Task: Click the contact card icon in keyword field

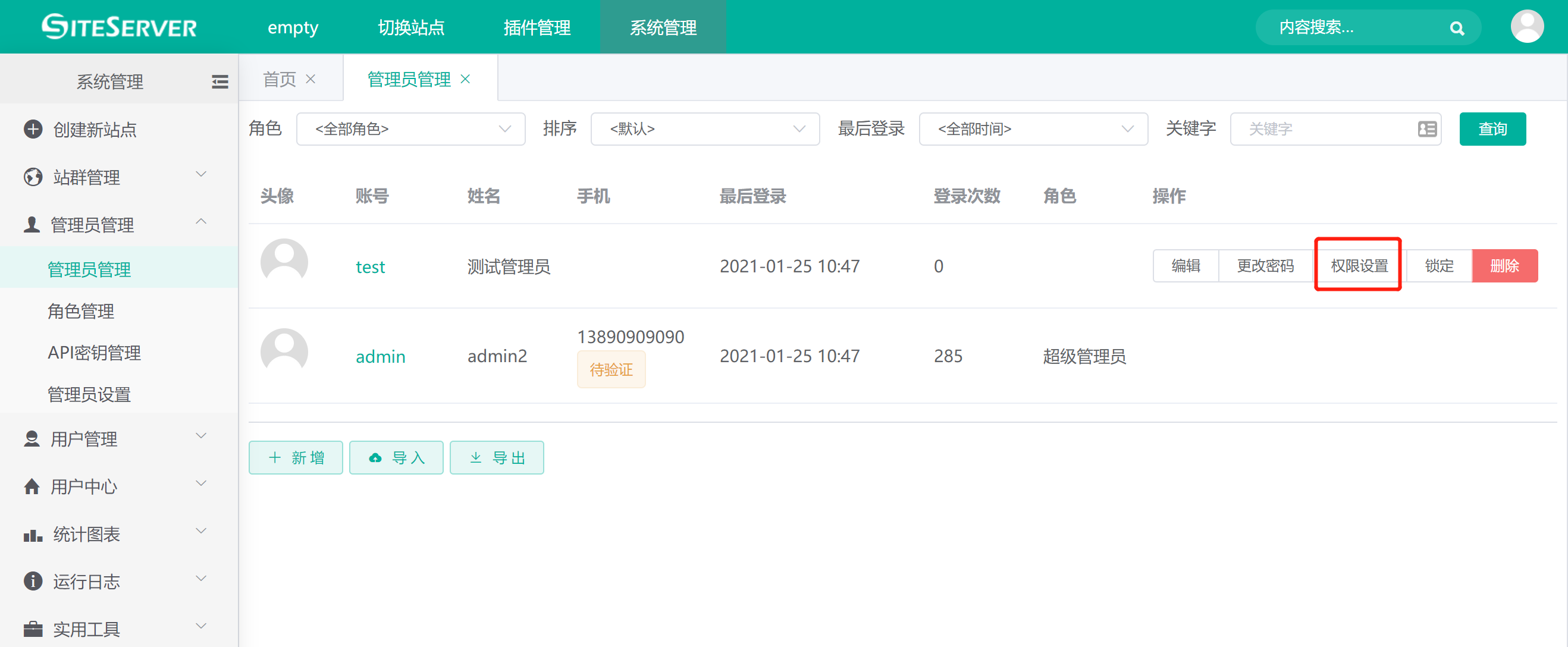Action: (1427, 128)
